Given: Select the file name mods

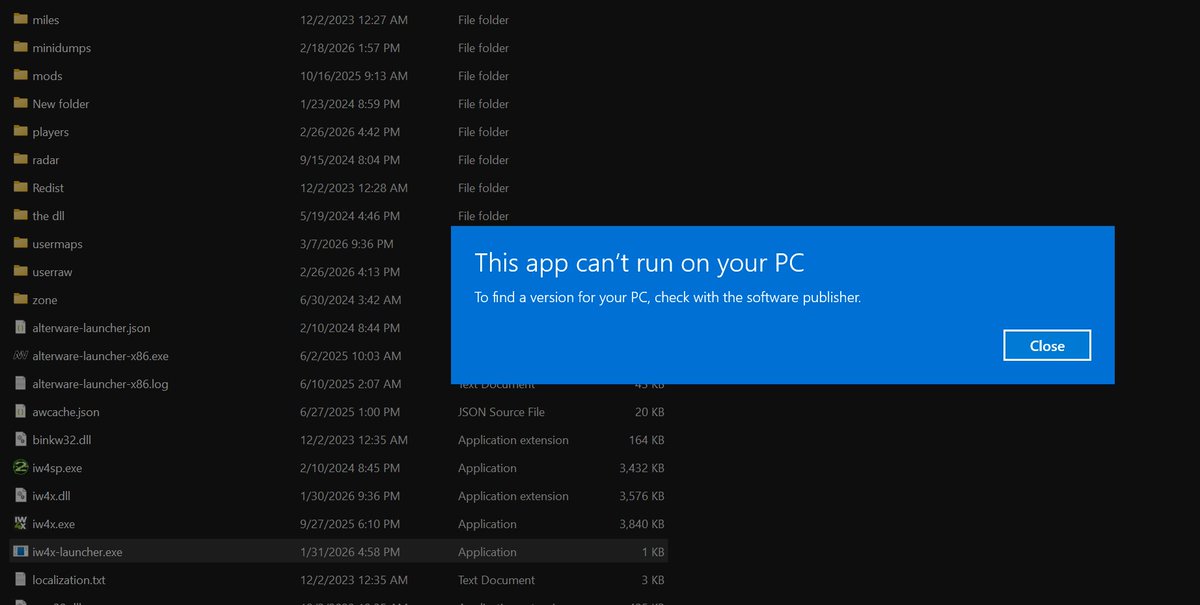Looking at the screenshot, I should click(x=47, y=76).
